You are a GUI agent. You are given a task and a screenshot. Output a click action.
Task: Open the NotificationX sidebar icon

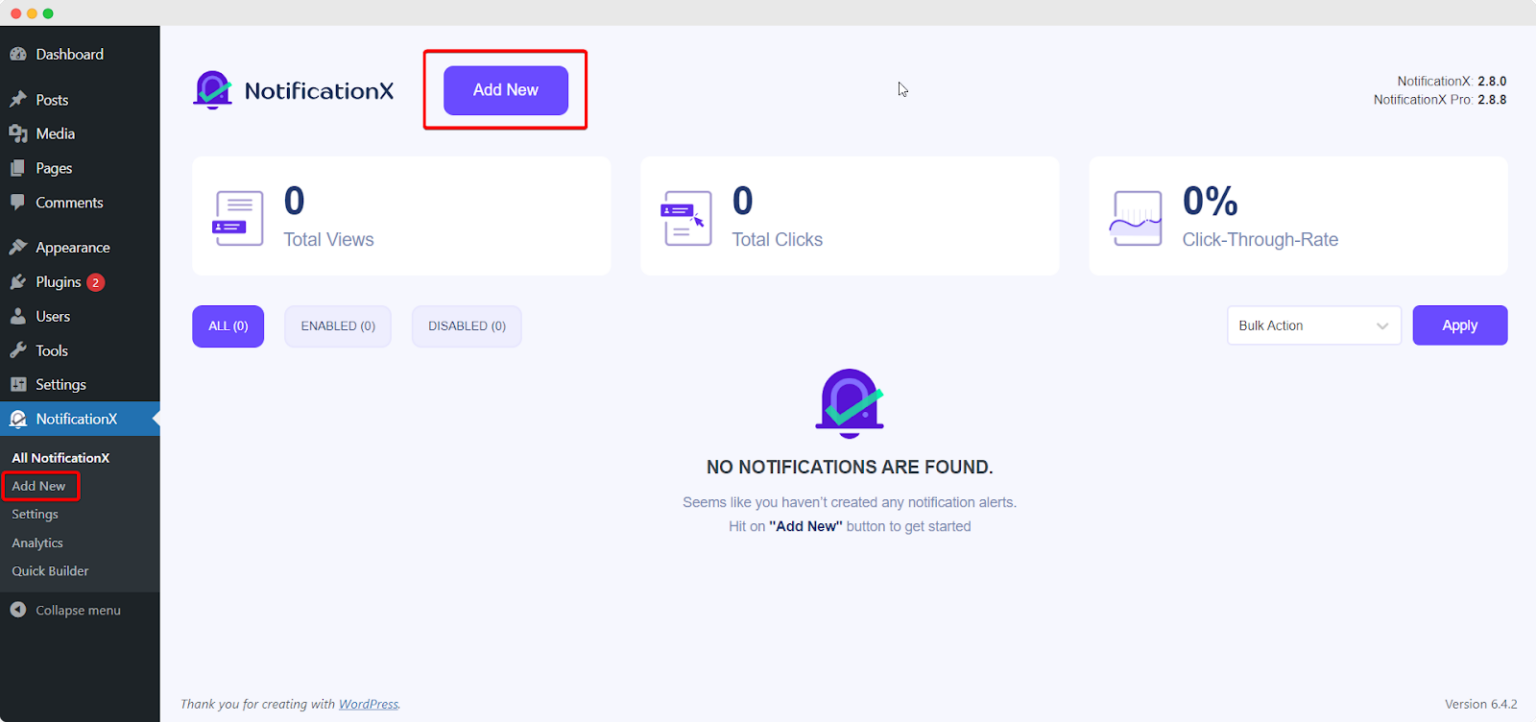click(x=18, y=419)
